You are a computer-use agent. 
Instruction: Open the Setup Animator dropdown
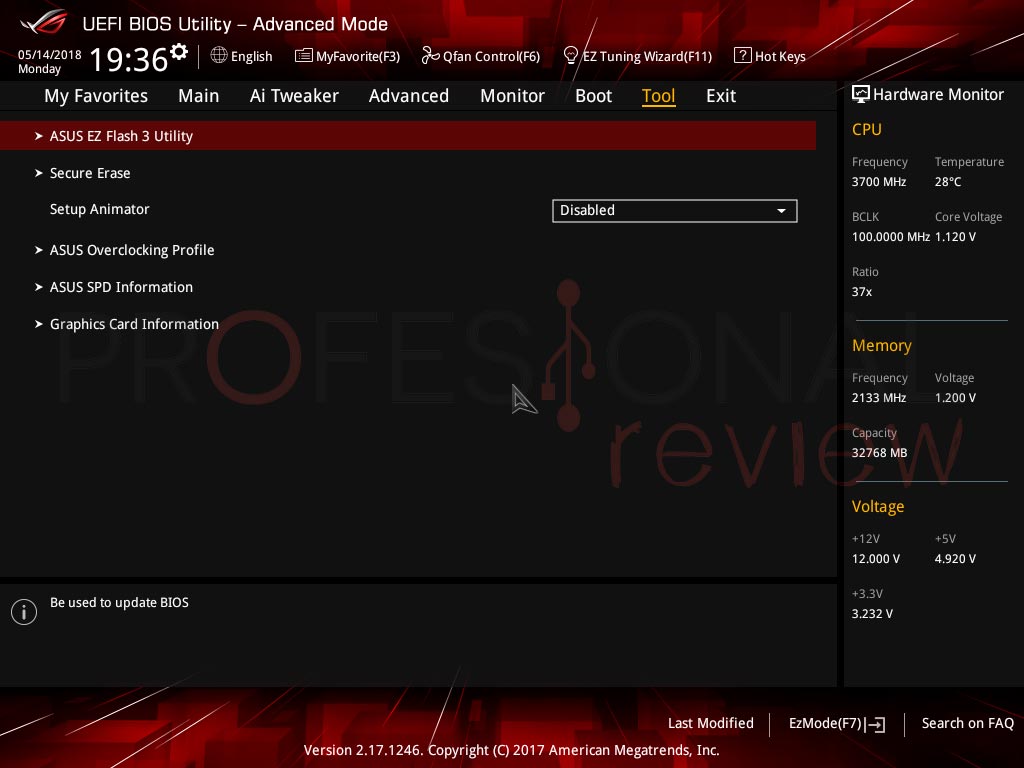[x=675, y=210]
